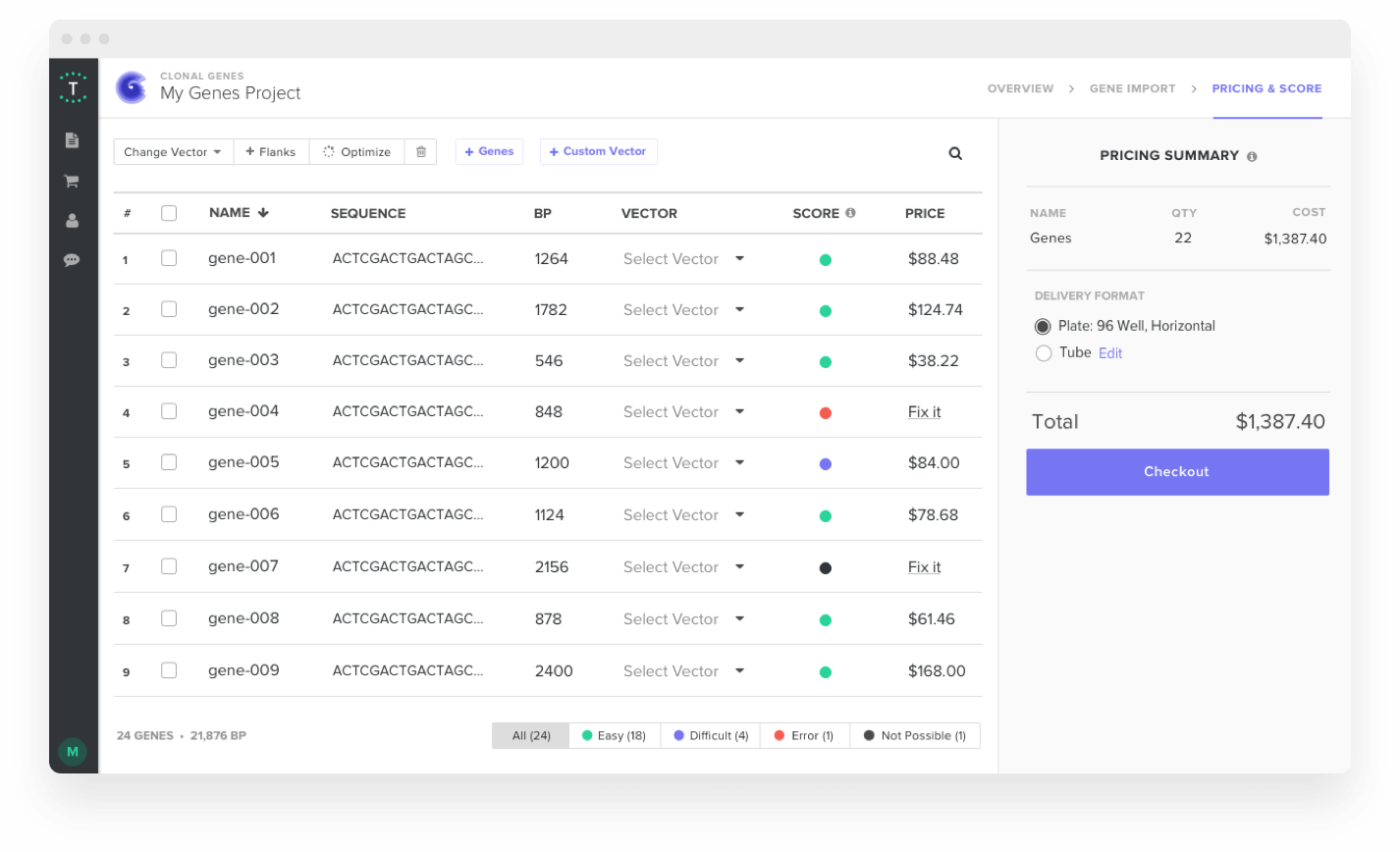Click the red score dot for gene-004

[x=825, y=413]
